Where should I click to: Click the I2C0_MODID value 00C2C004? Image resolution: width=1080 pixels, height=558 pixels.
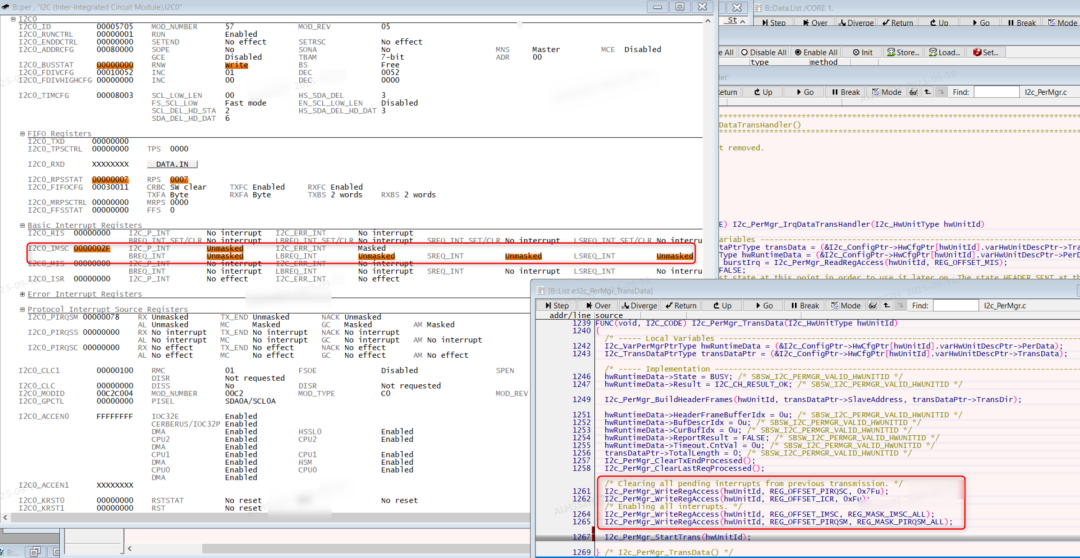(114, 393)
